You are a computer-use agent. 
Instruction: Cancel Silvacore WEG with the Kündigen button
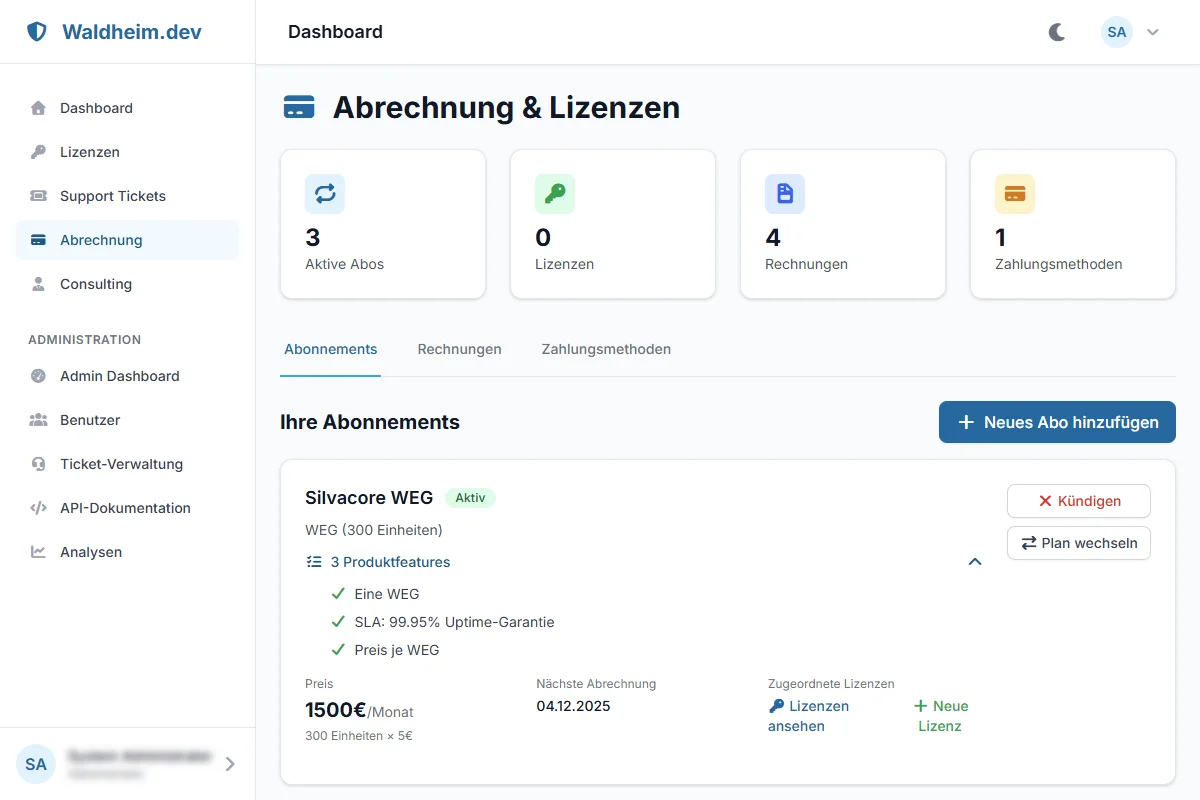tap(1078, 501)
